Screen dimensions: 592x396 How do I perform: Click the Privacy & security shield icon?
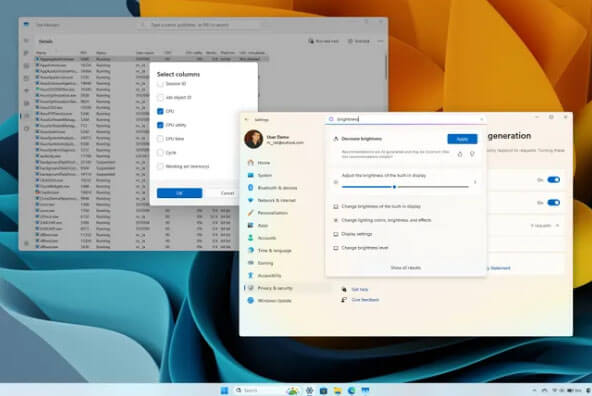250,288
